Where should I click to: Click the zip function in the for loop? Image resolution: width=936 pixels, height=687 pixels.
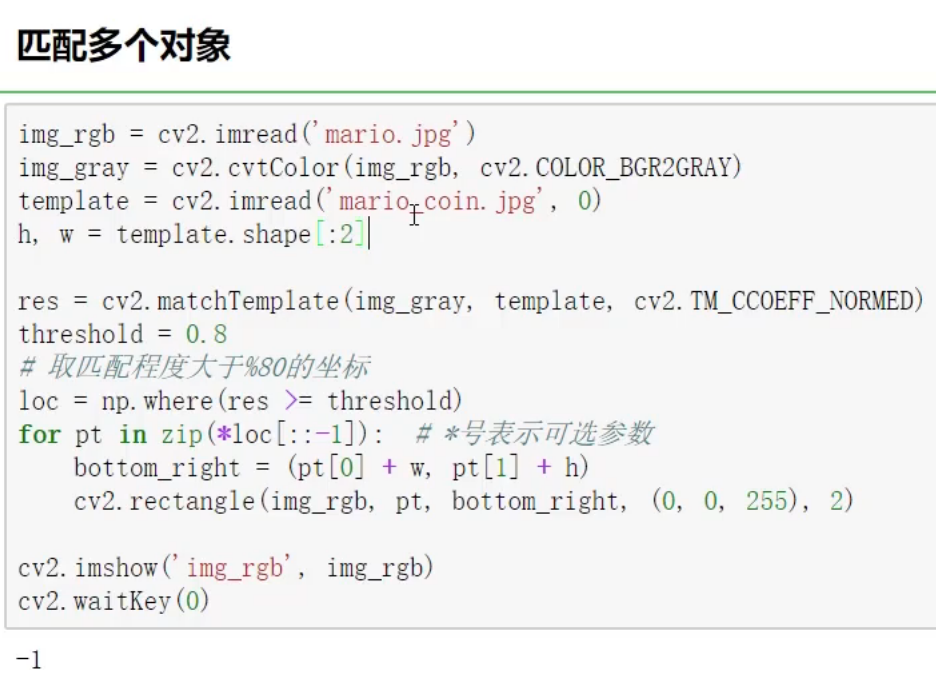[x=173, y=434]
